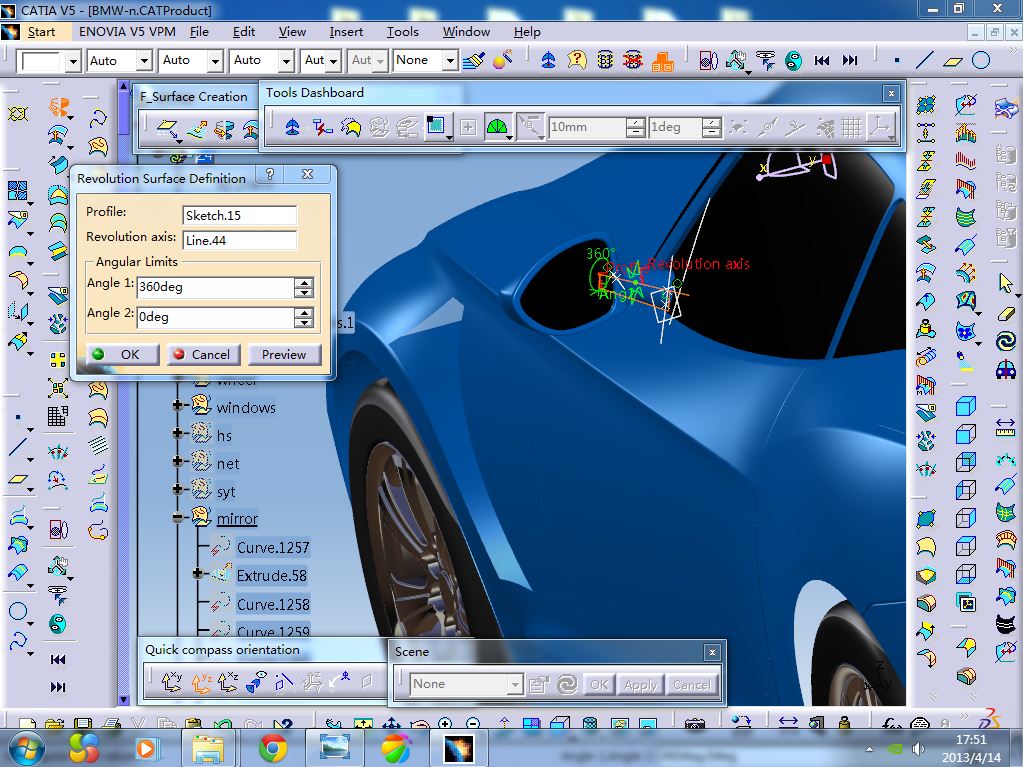Open the Insert menu
This screenshot has height=767, width=1023.
click(x=346, y=31)
